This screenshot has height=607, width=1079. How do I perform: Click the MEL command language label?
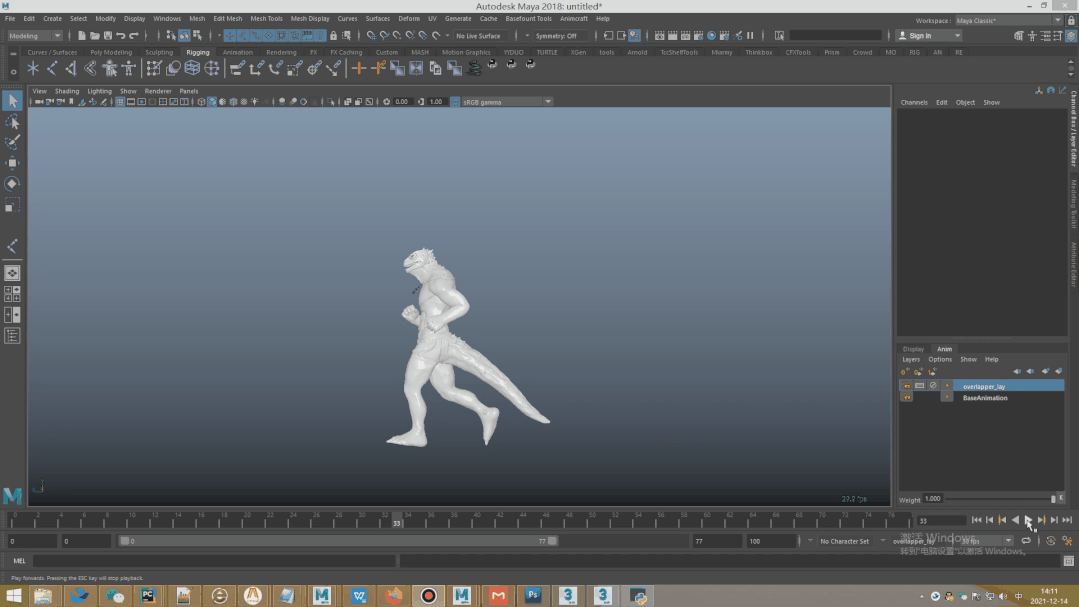pos(19,561)
